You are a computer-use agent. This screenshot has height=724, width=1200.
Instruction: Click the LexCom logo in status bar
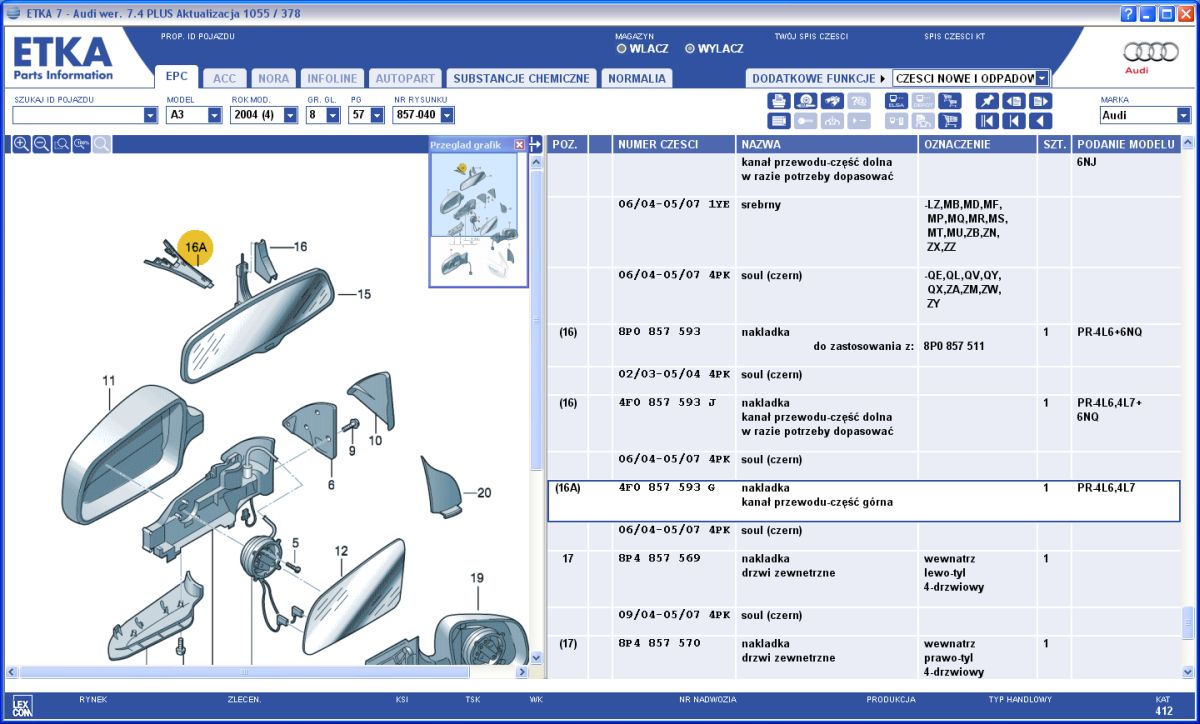click(20, 704)
